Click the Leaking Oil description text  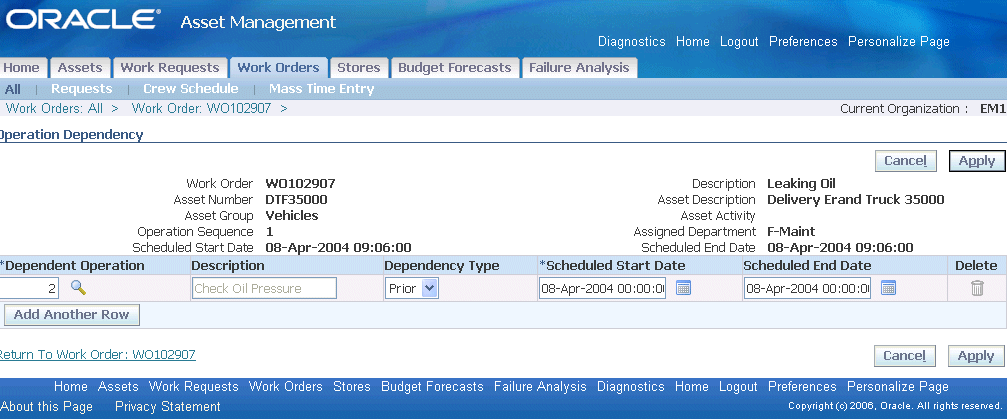pyautogui.click(x=801, y=184)
